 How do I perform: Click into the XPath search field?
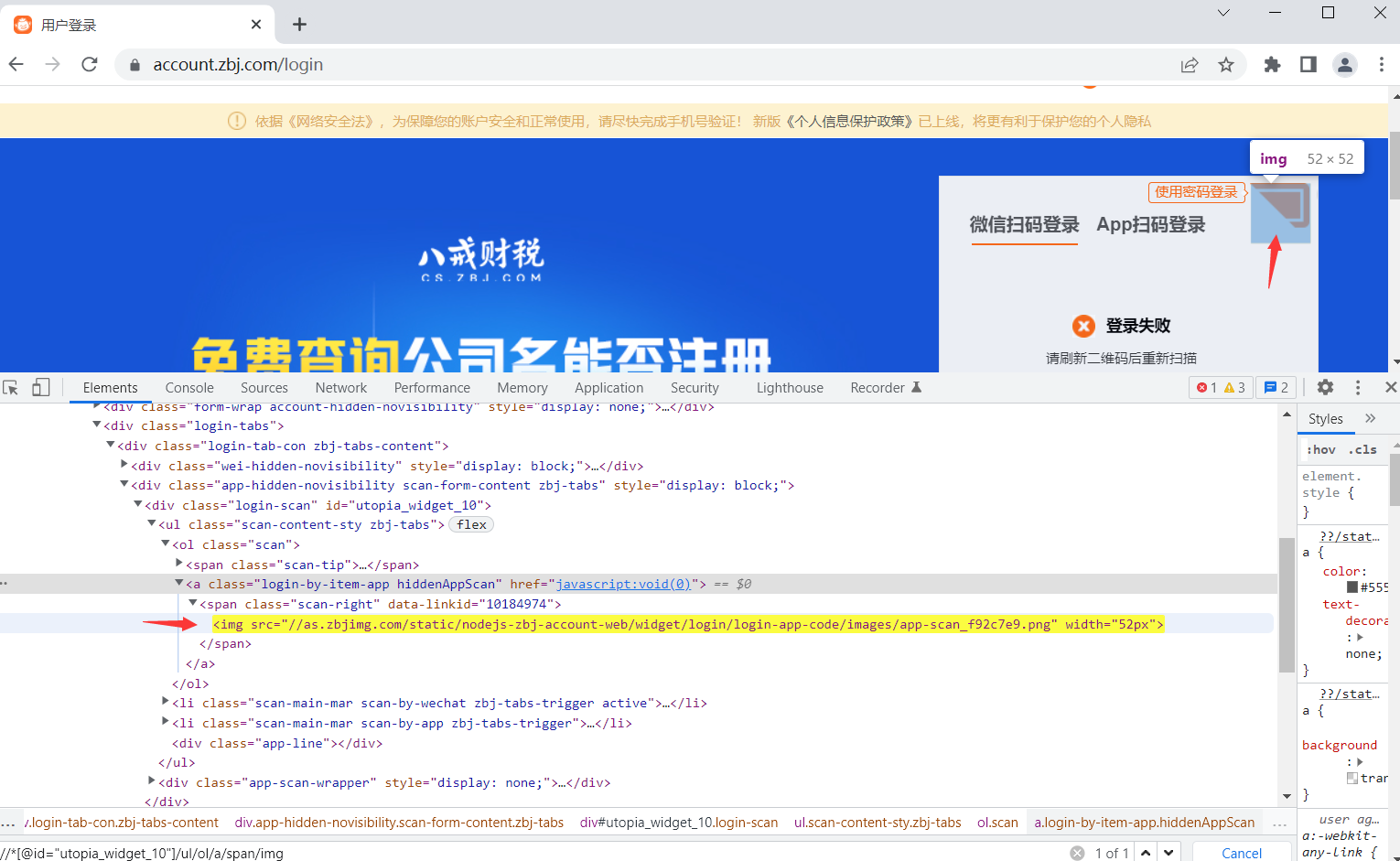point(531,853)
